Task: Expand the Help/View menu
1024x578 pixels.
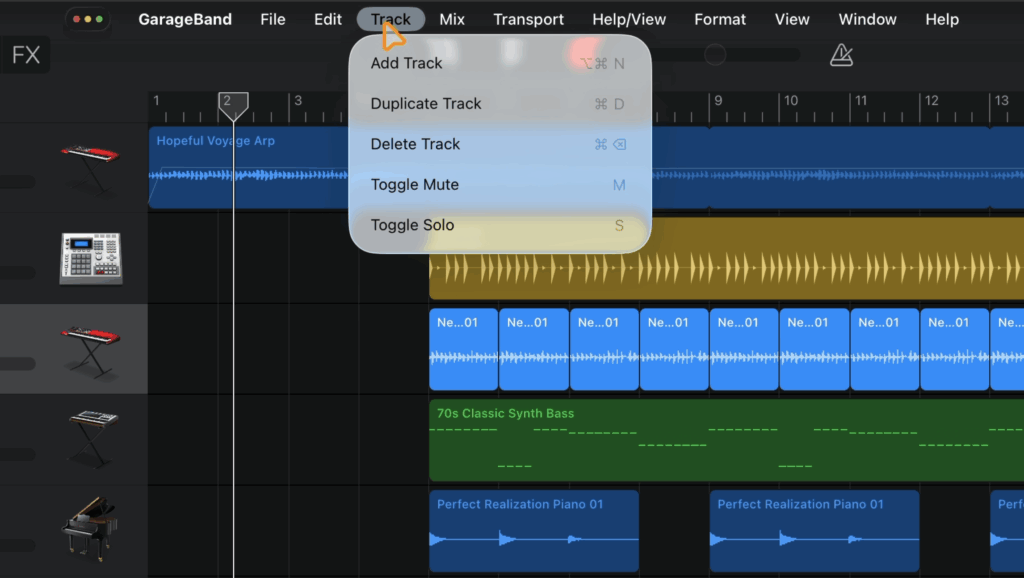Action: point(629,19)
